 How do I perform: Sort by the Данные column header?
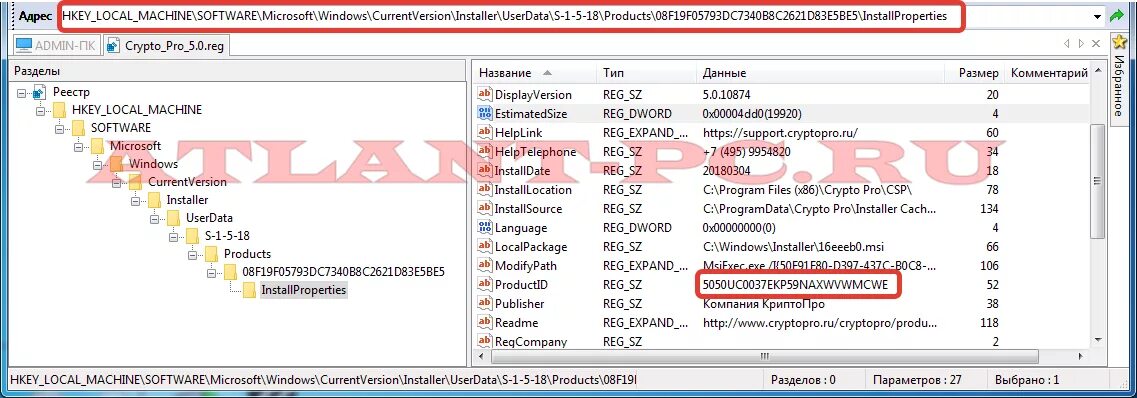coord(821,73)
